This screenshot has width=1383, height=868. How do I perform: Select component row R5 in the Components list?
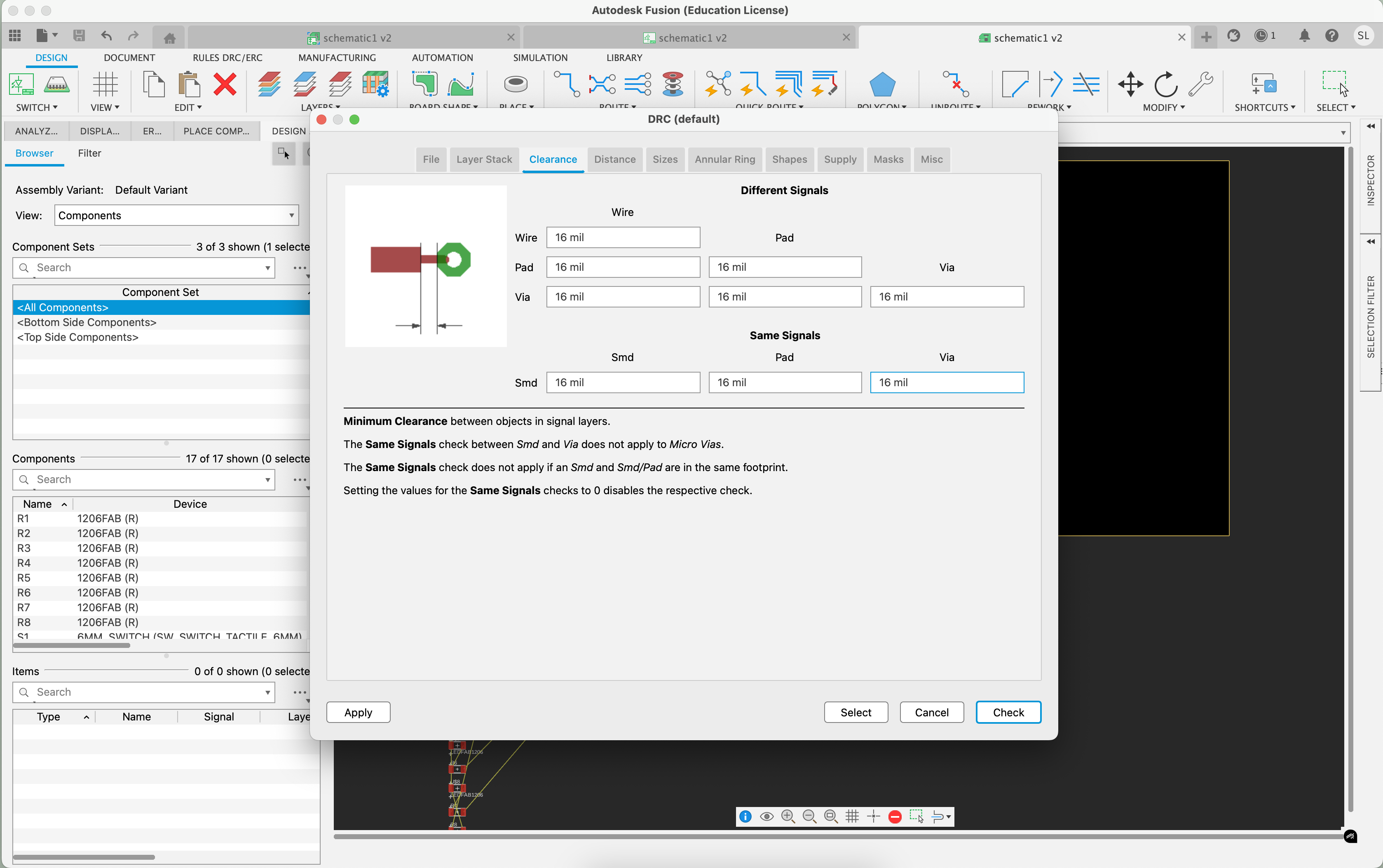coord(161,578)
